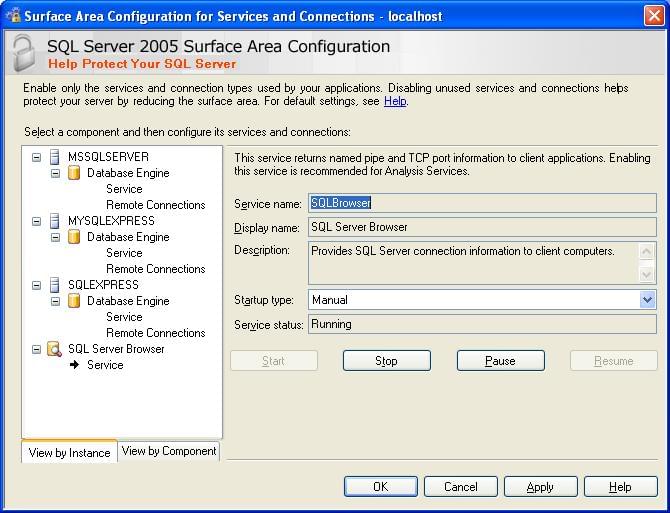Select Service under MSSQLSERVER Database Engine
The image size is (670, 513).
coord(124,189)
